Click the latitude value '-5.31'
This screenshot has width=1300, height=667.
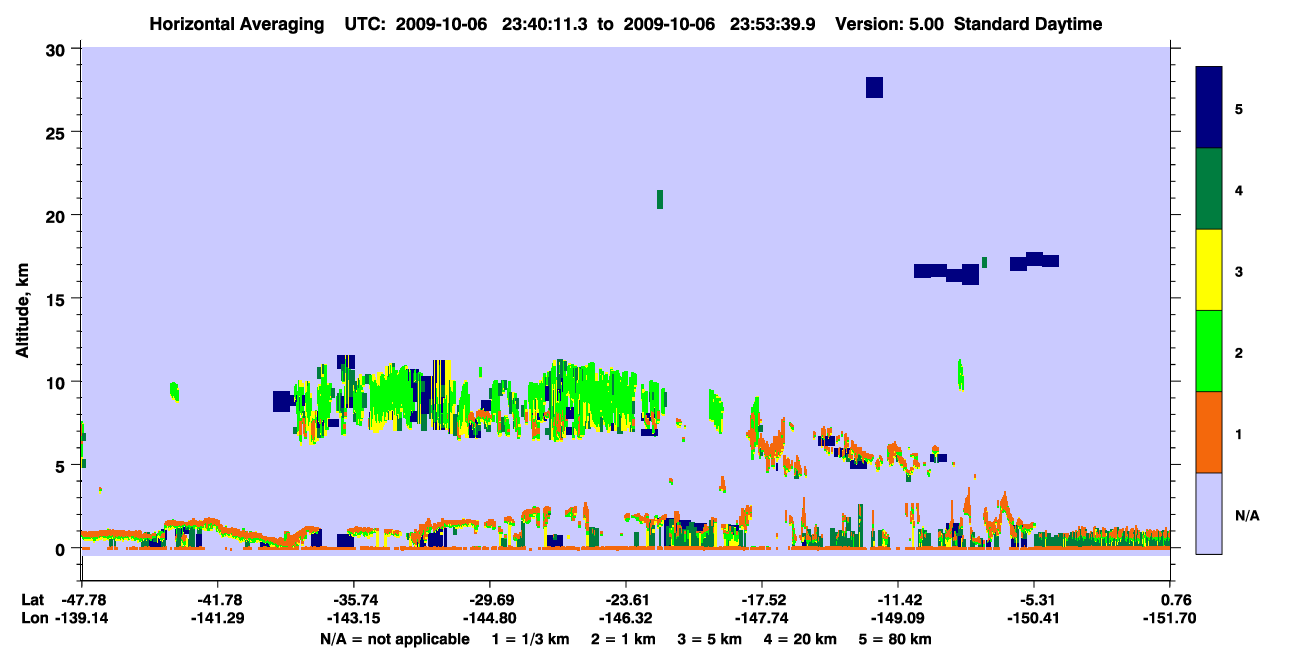pos(1034,600)
